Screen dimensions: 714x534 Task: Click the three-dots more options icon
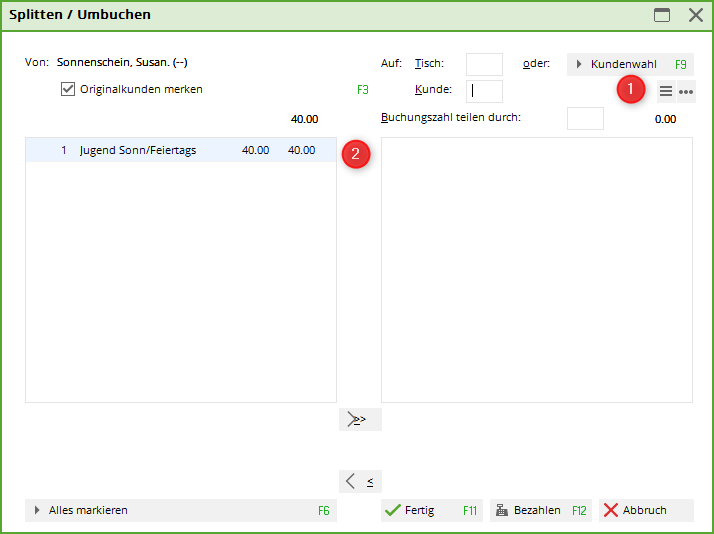coord(686,92)
